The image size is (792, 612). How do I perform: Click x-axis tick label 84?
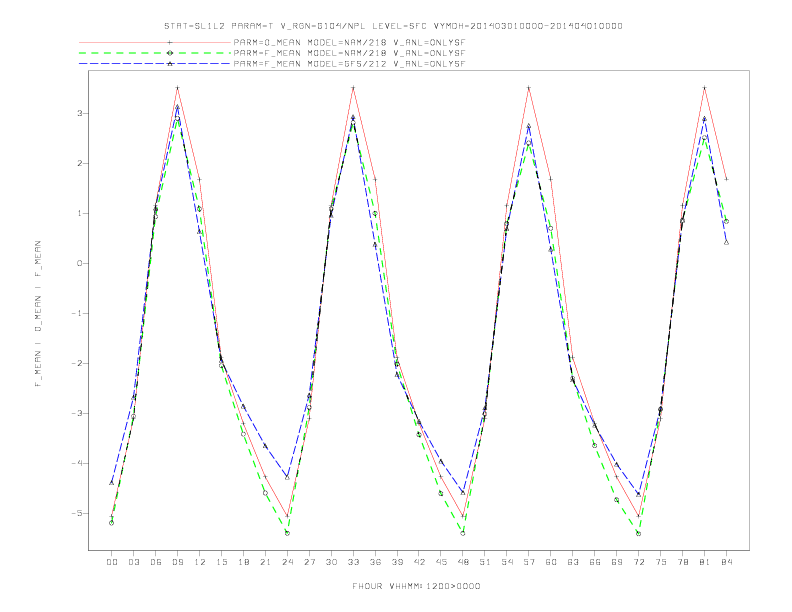pyautogui.click(x=726, y=562)
